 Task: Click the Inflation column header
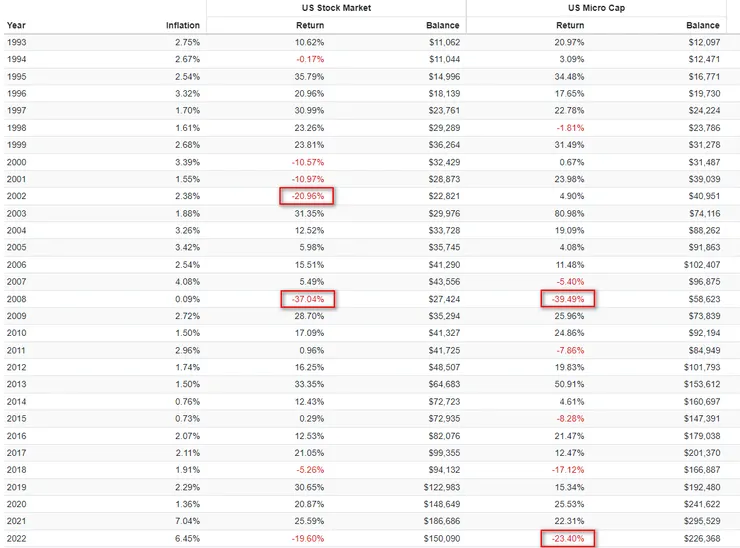[182, 25]
